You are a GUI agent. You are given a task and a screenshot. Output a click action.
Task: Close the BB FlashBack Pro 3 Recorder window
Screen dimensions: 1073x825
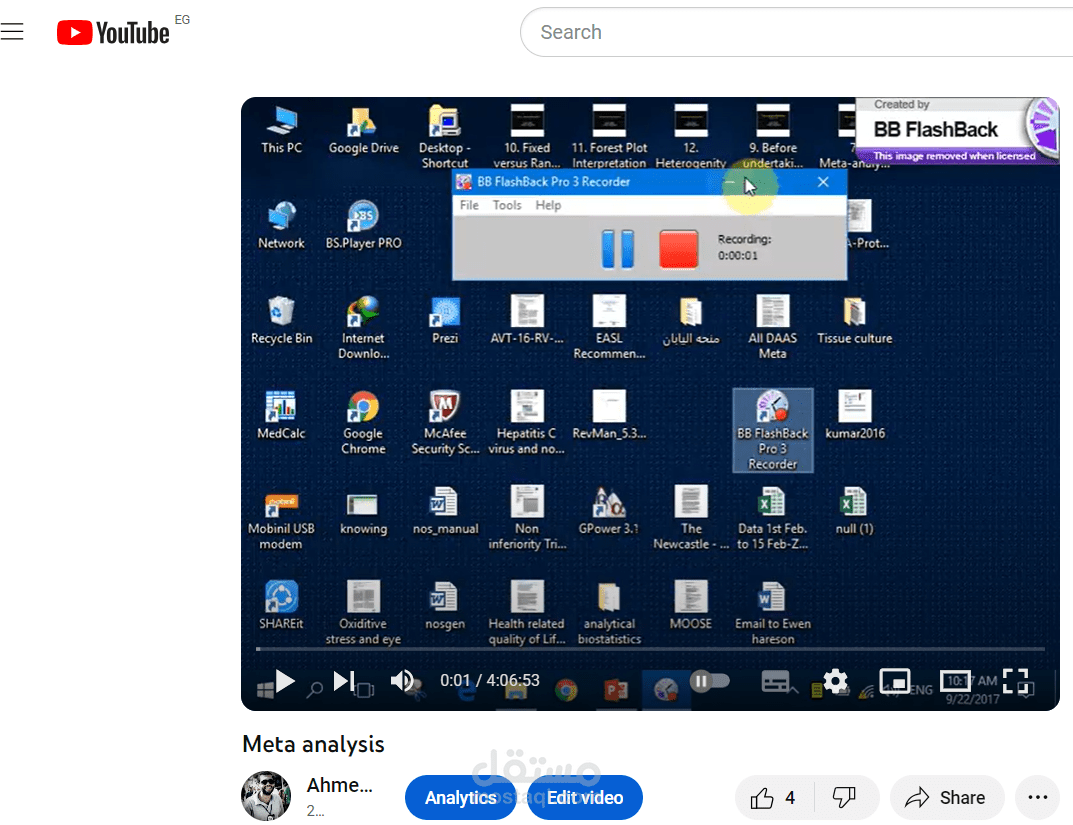tap(823, 182)
